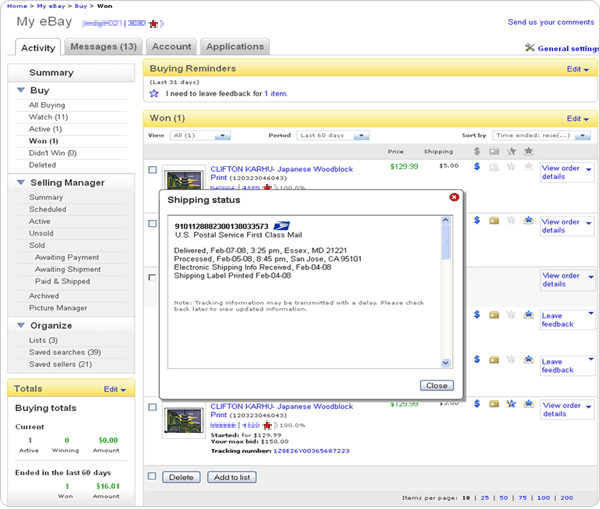Tick the checkbox for the listing showing a tracking number

pos(152,407)
